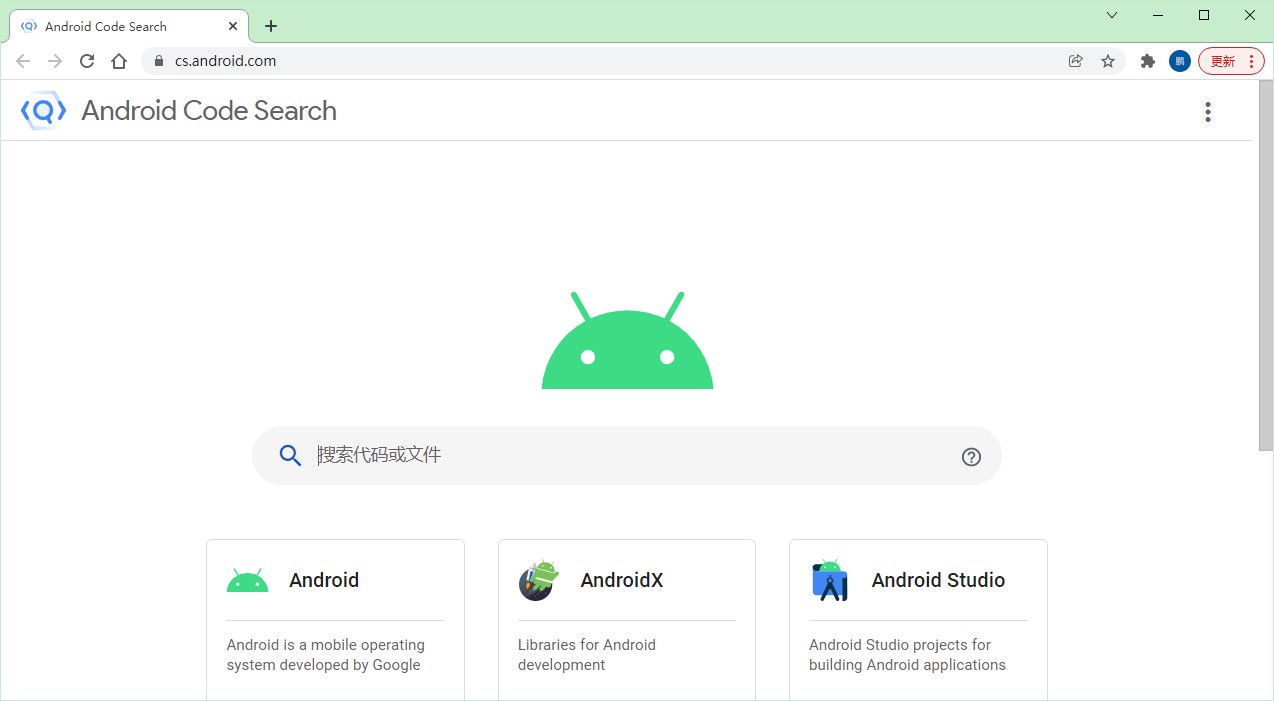Open search help question mark icon
Screen dimensions: 1274x701
(971, 457)
